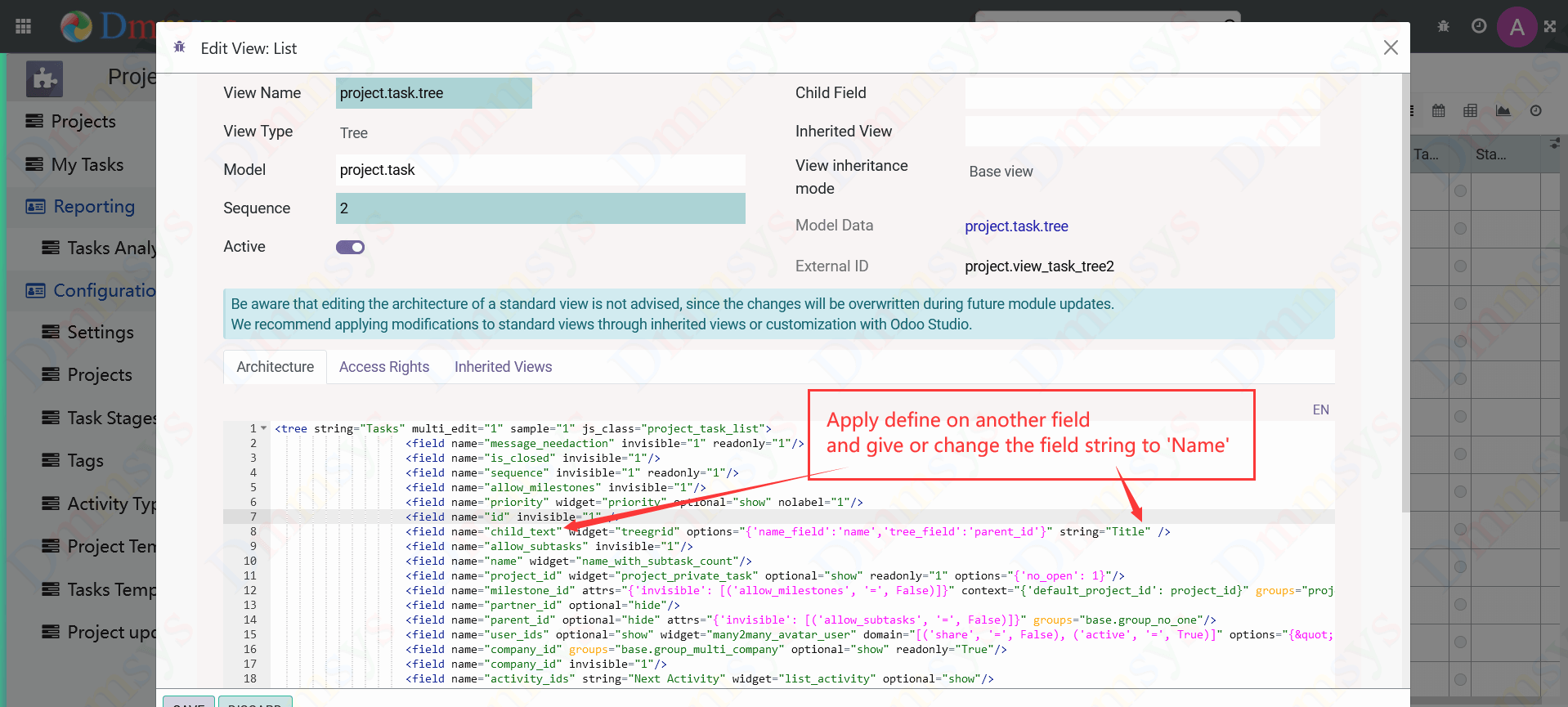Click 'project.view_task_tree2' External ID text
Screen dimensions: 1568x707
(1039, 266)
